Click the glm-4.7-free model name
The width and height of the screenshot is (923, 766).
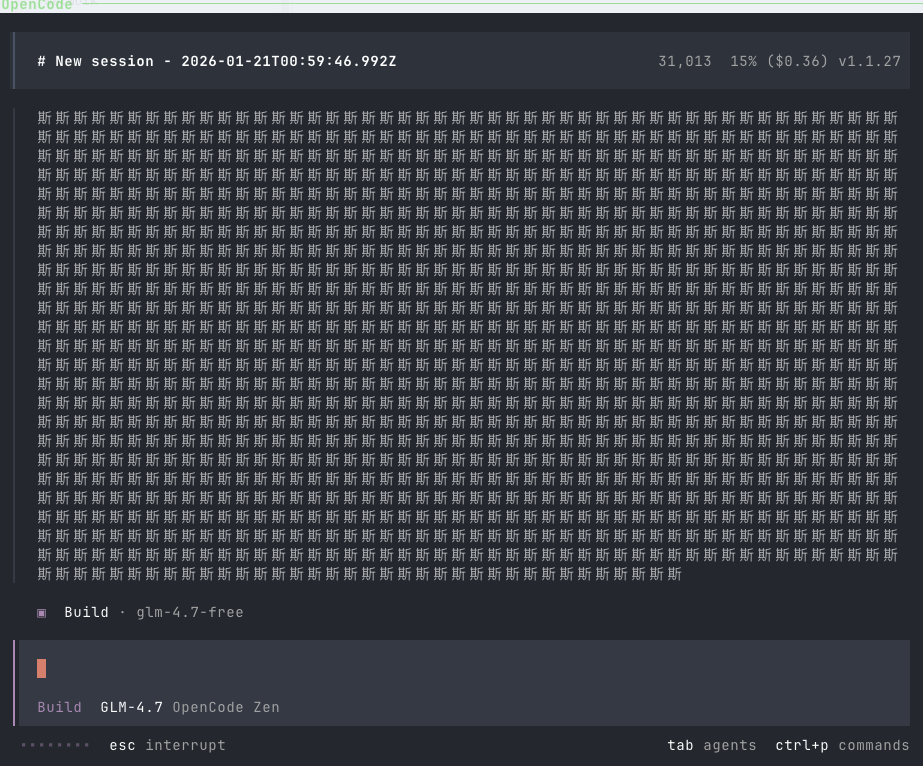[x=190, y=613]
